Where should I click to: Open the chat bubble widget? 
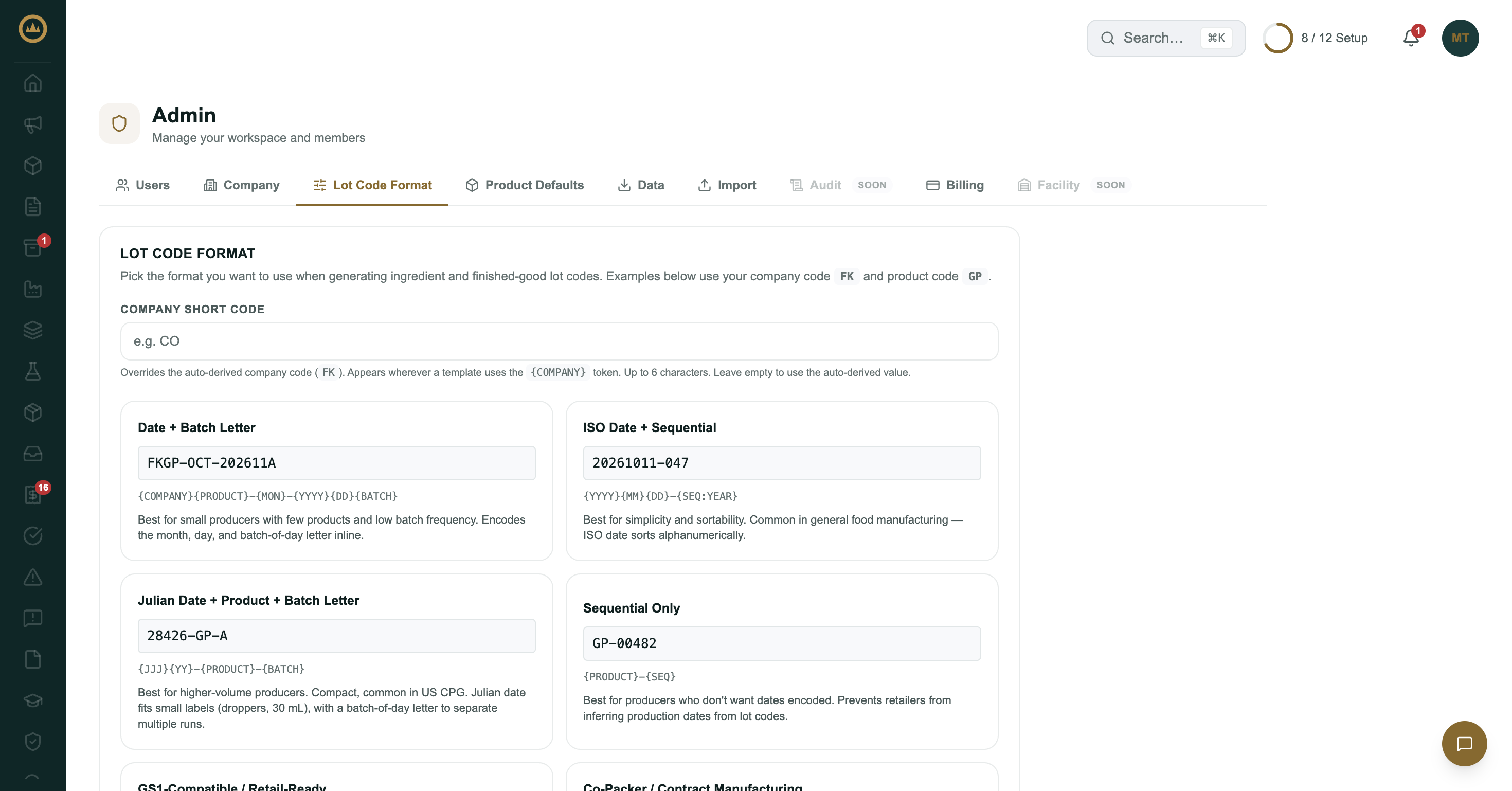(1464, 744)
